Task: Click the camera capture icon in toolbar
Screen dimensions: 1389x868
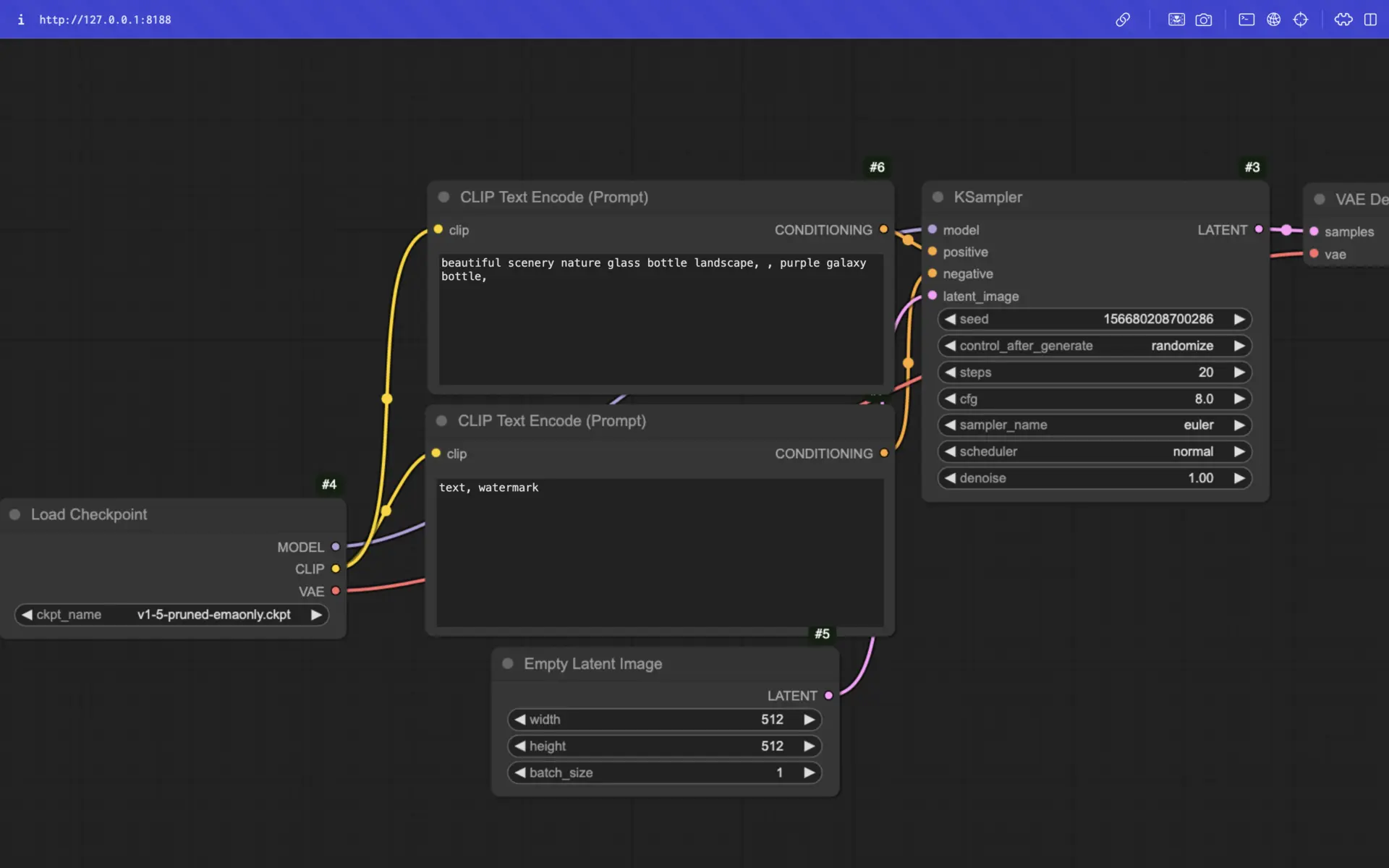Action: point(1204,19)
